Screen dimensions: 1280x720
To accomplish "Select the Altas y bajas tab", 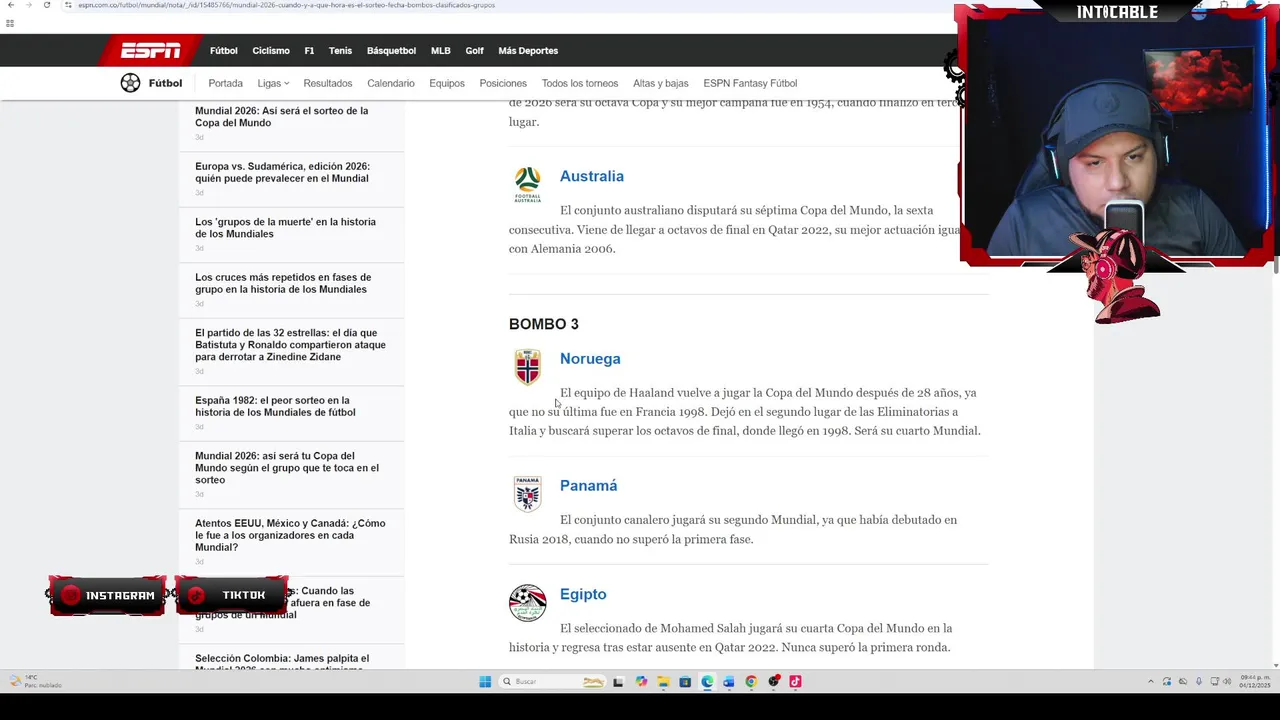I will tap(660, 83).
